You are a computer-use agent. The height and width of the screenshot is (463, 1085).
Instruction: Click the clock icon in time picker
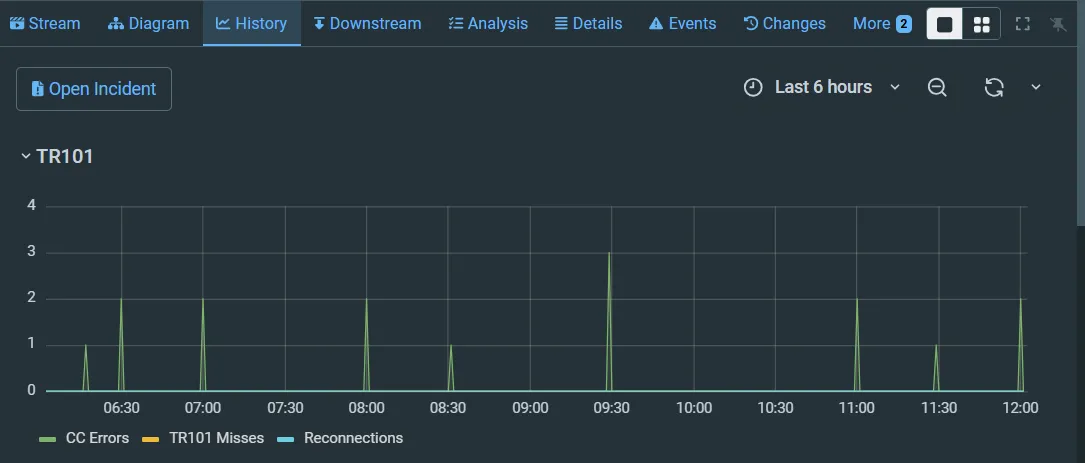(x=753, y=87)
